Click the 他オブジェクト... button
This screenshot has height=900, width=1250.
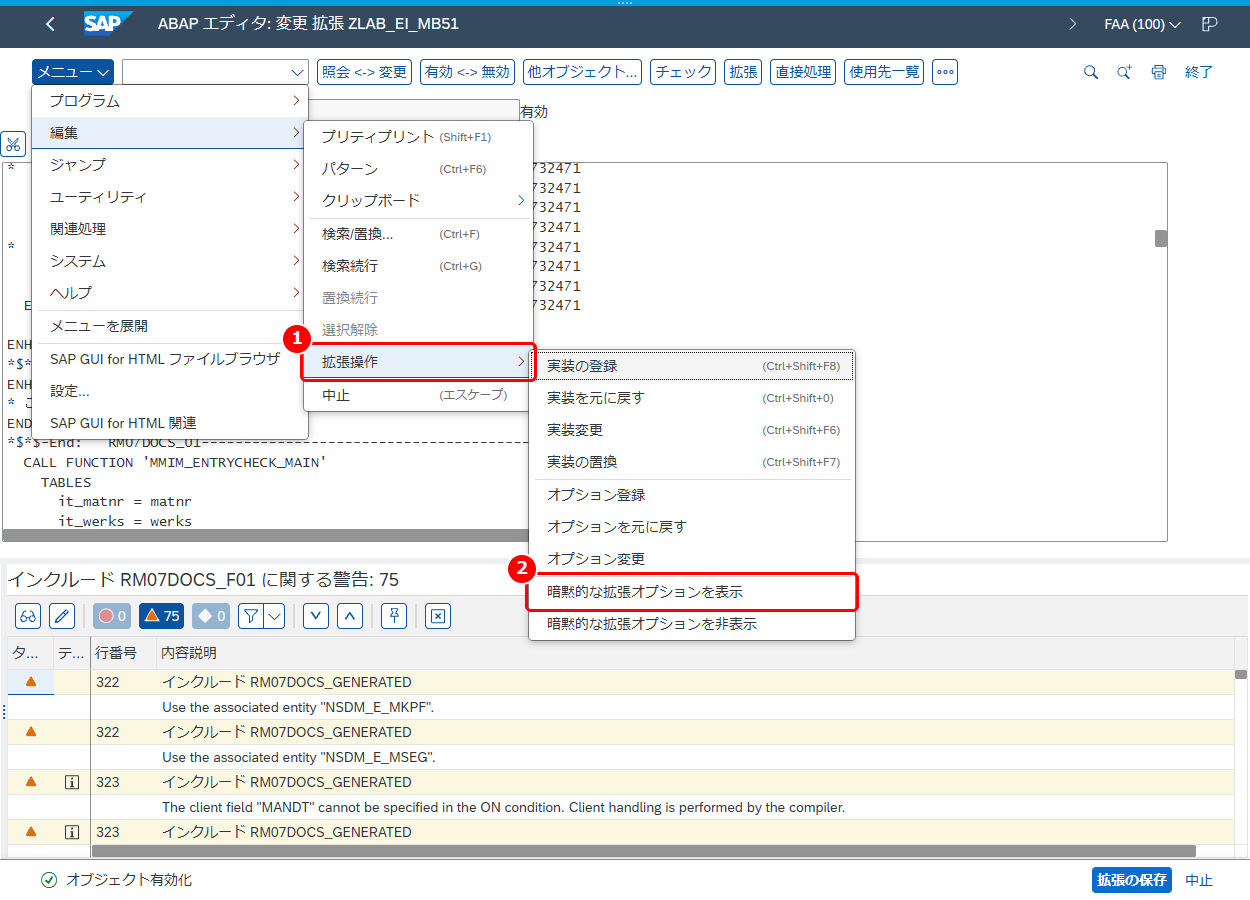click(582, 72)
